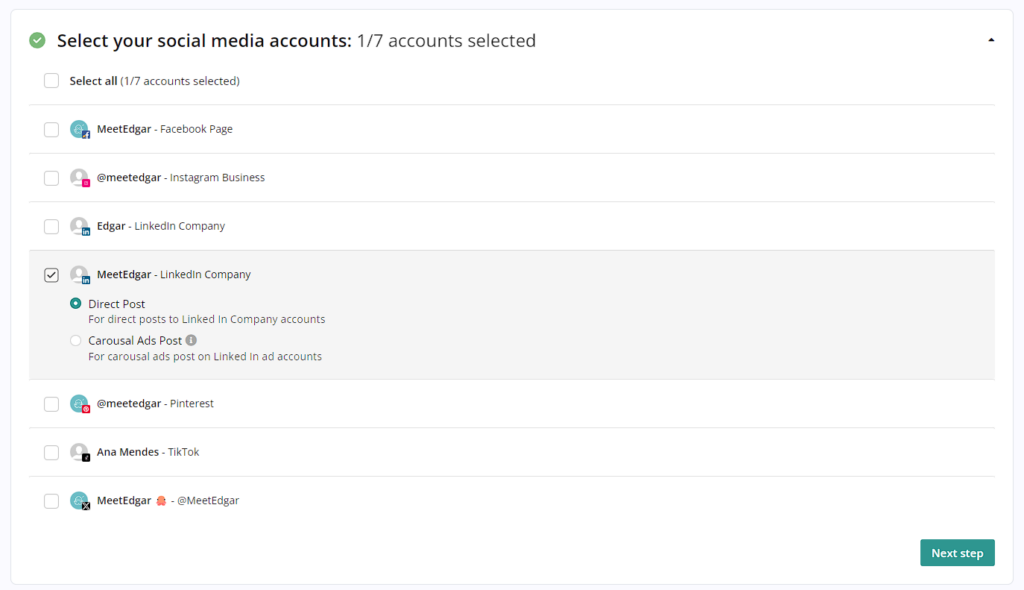Click the 'Ana Mendes - TikTok' label
This screenshot has height=590, width=1024.
[148, 452]
